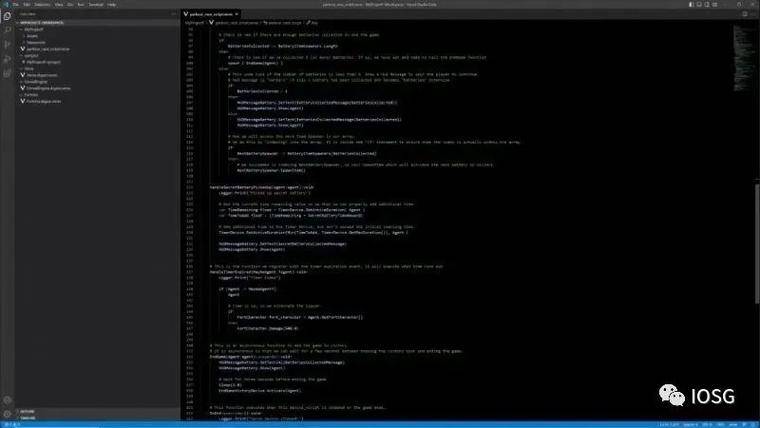The image size is (760, 428).
Task: Click the Verse icon of Verse.digest.verse file
Action: (x=23, y=75)
